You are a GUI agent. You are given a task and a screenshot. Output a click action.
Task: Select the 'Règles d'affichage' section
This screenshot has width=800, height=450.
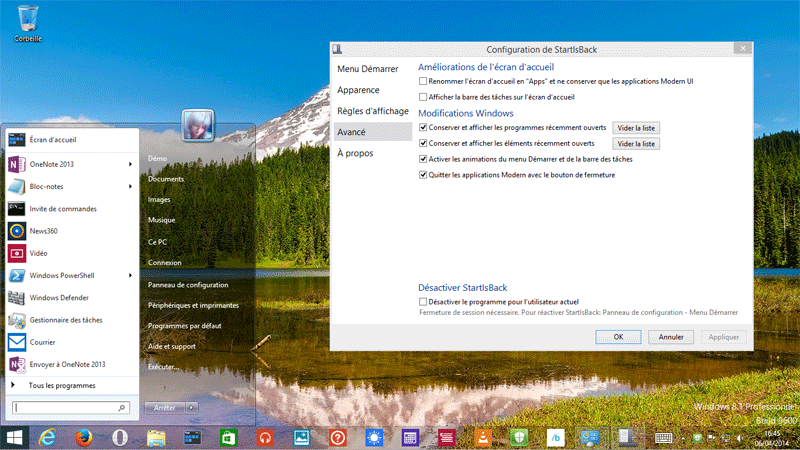coord(371,111)
